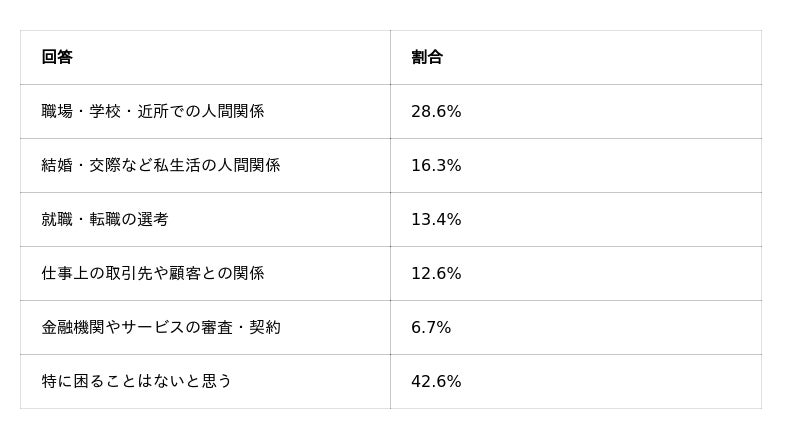Viewport: 800px width, 439px height.
Task: Click the 仕事上の取引先や顧客との関係 row text
Action: point(153,273)
